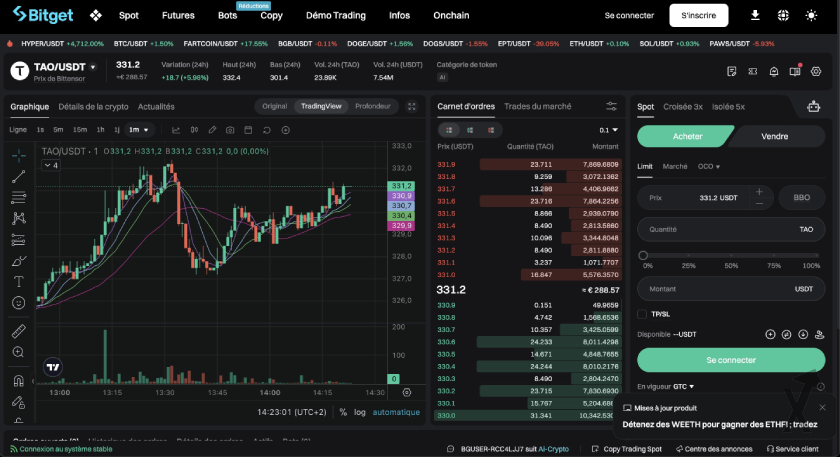
Task: Set amount slider to 50%
Action: click(x=729, y=255)
